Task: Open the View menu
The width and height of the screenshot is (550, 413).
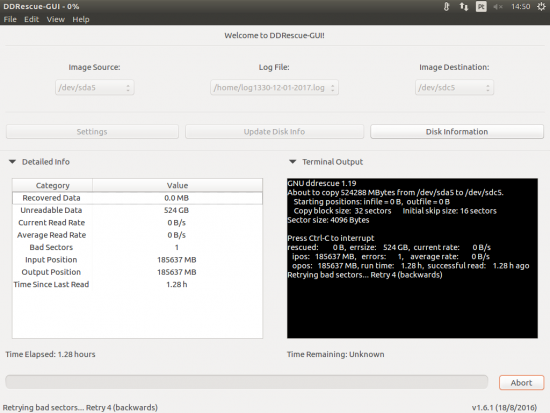Action: 56,19
